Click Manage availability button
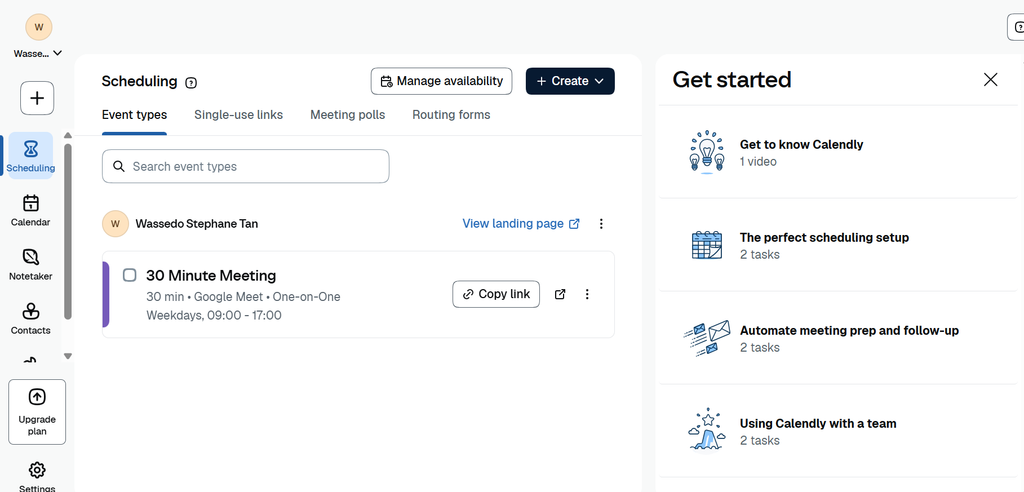This screenshot has height=492, width=1024. pyautogui.click(x=441, y=81)
